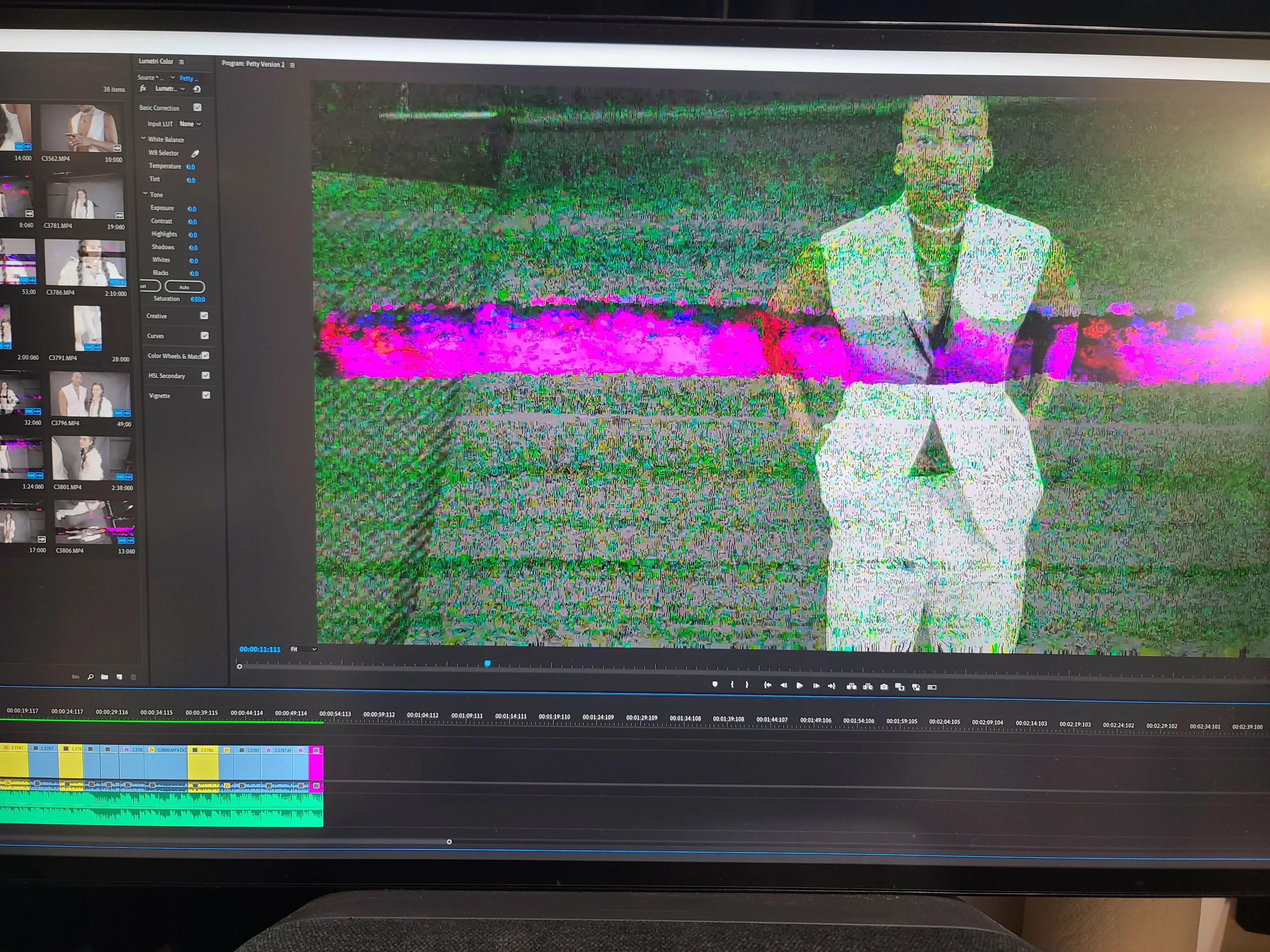Viewport: 1270px width, 952px height.
Task: Select the WB Selector eyedropper
Action: coord(195,154)
